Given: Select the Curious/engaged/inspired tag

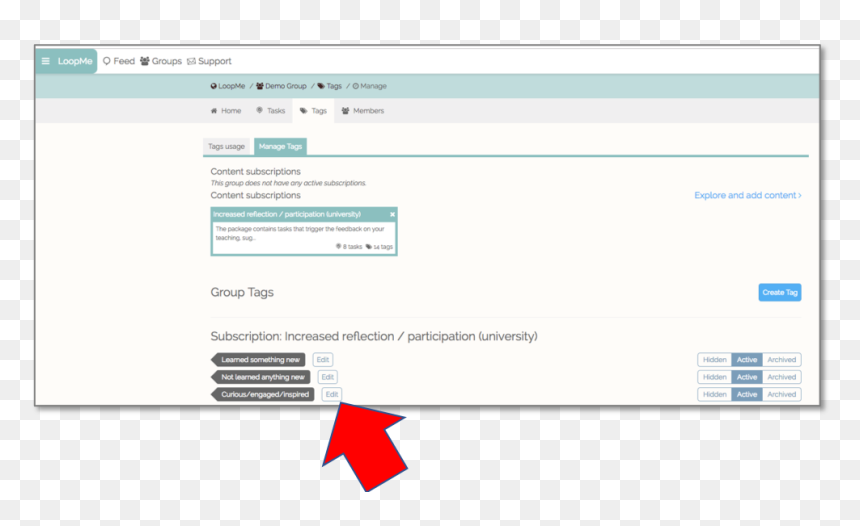Looking at the screenshot, I should pos(263,394).
